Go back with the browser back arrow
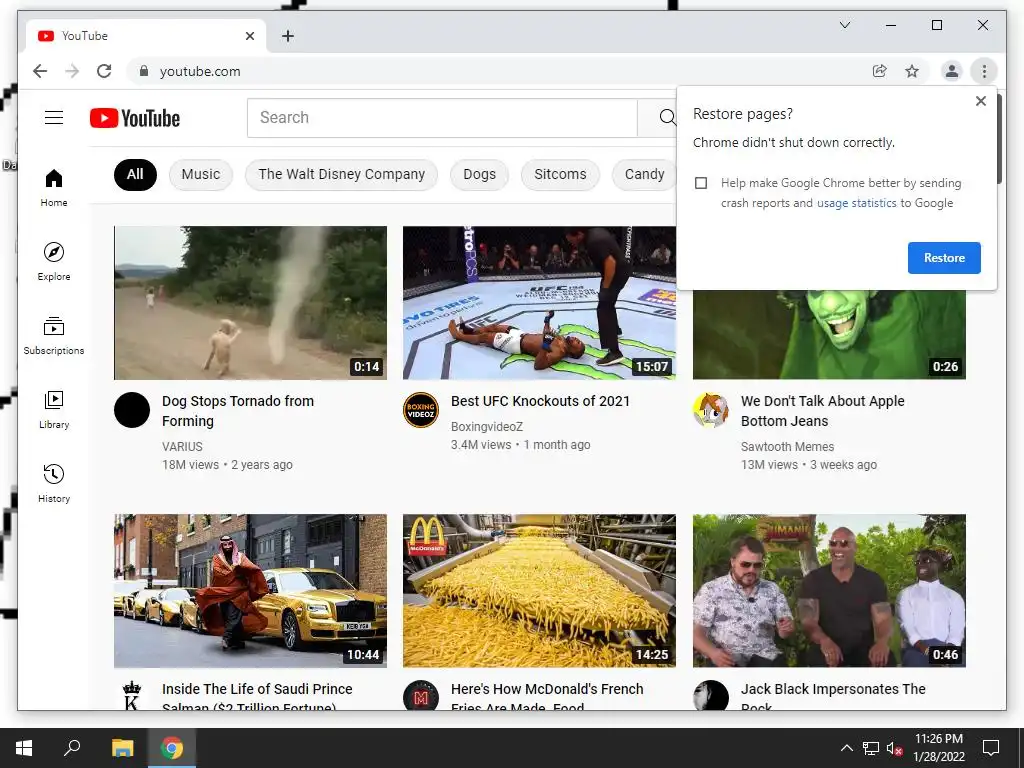Screen dimensions: 1024x768 point(40,71)
